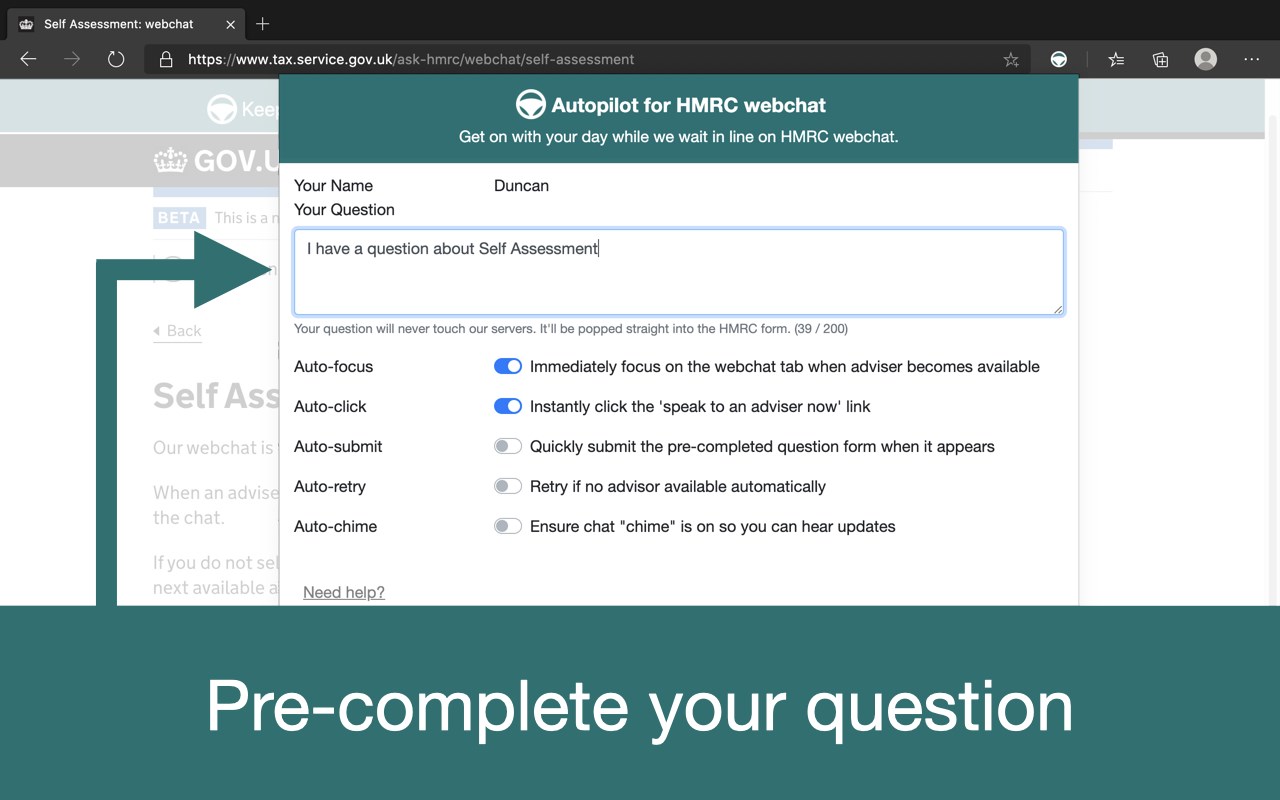This screenshot has height=800, width=1280.
Task: Click the 'Your Name' label
Action: click(333, 186)
